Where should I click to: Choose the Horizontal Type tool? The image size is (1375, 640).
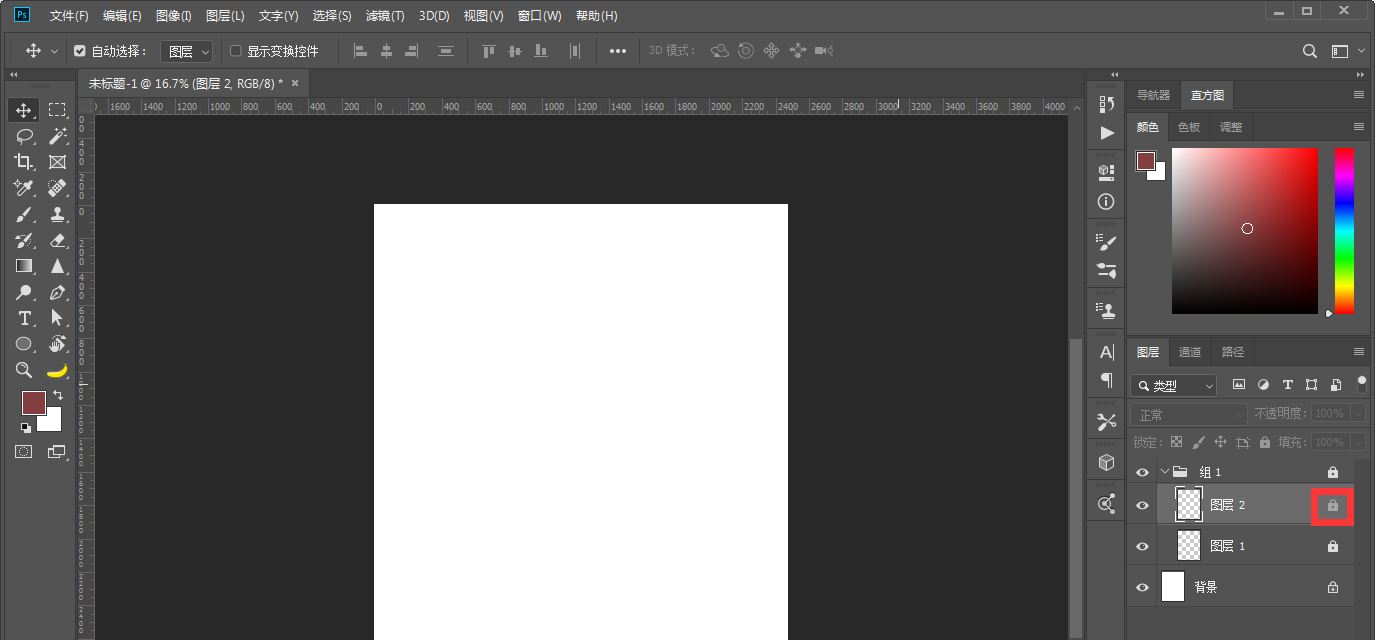tap(24, 318)
